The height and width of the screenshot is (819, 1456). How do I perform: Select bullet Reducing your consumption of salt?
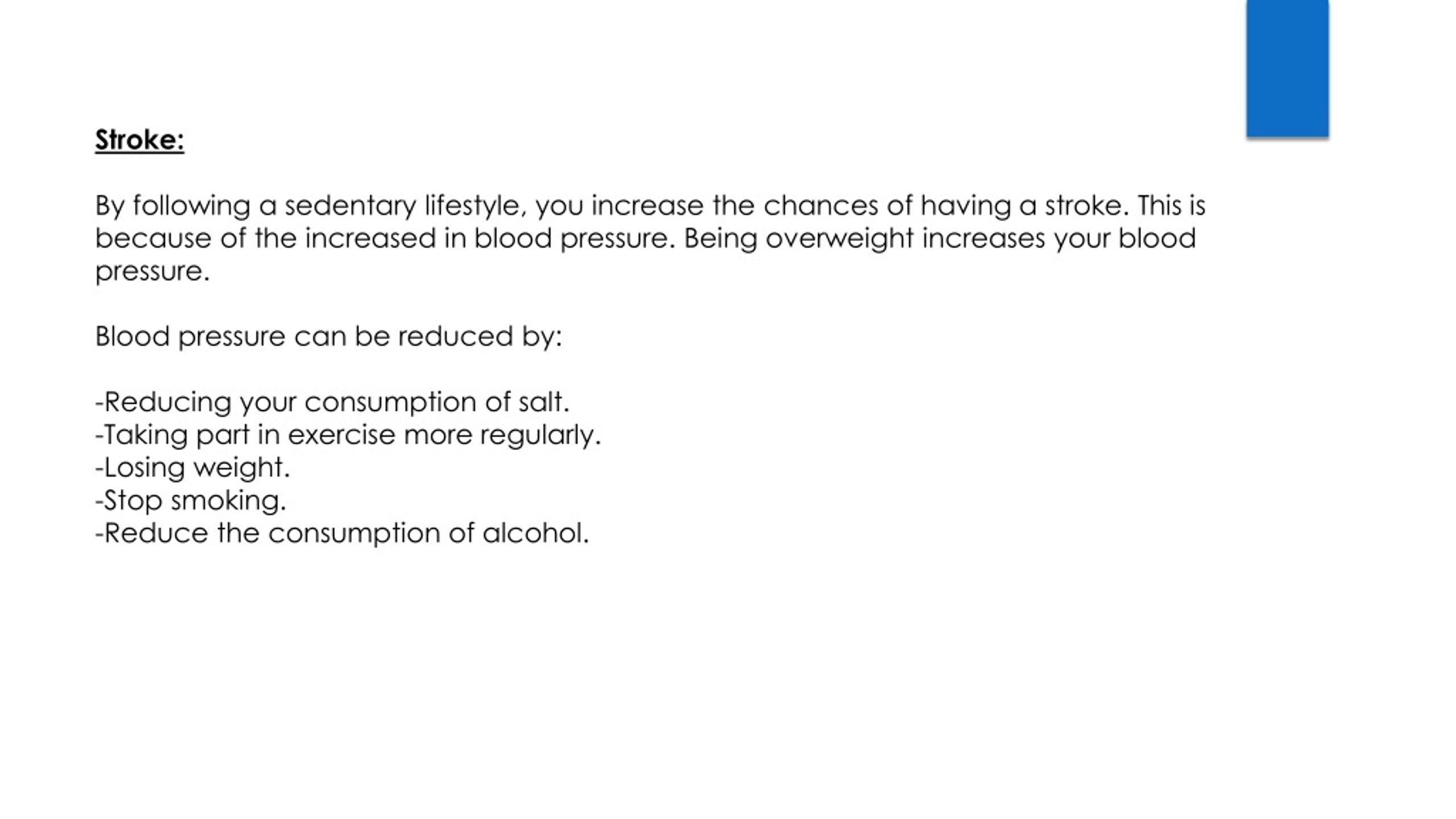click(332, 403)
